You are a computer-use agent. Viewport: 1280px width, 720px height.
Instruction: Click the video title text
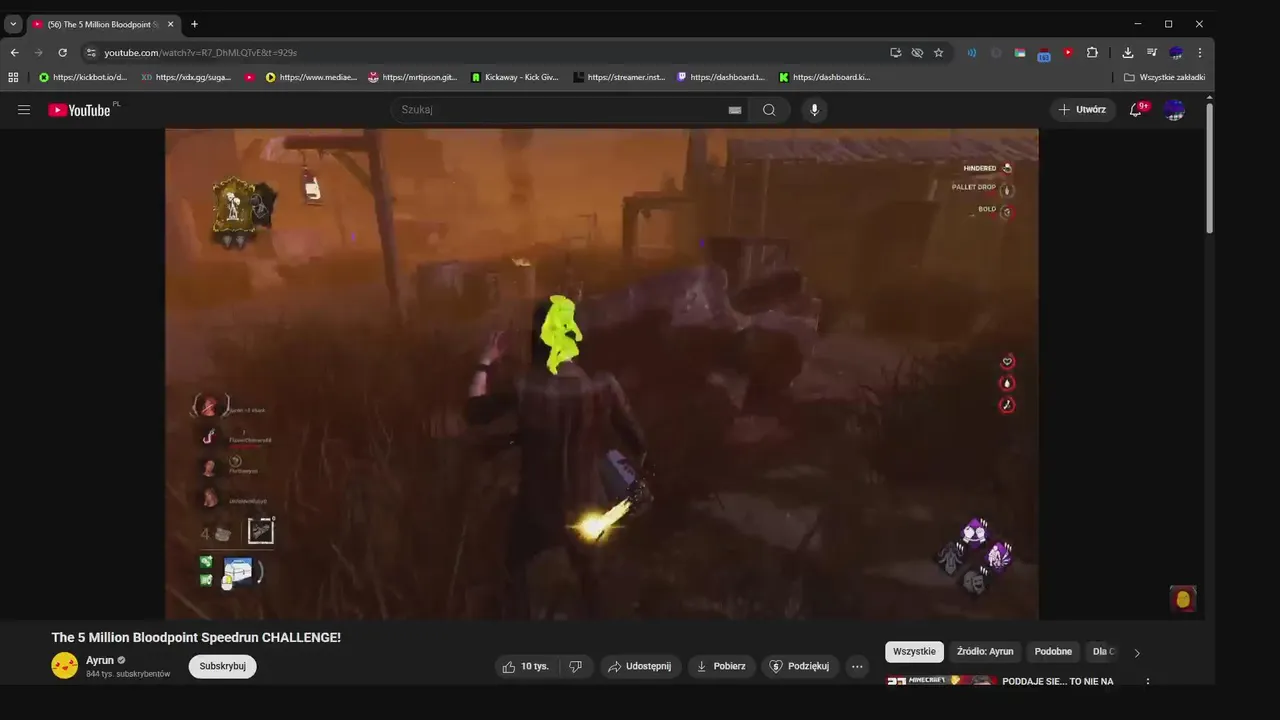tap(196, 637)
